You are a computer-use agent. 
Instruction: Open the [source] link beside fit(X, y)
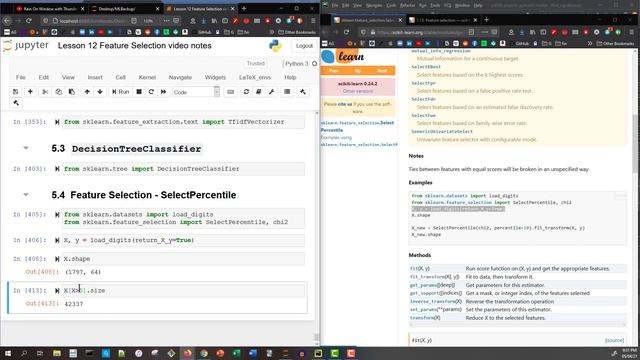point(614,340)
